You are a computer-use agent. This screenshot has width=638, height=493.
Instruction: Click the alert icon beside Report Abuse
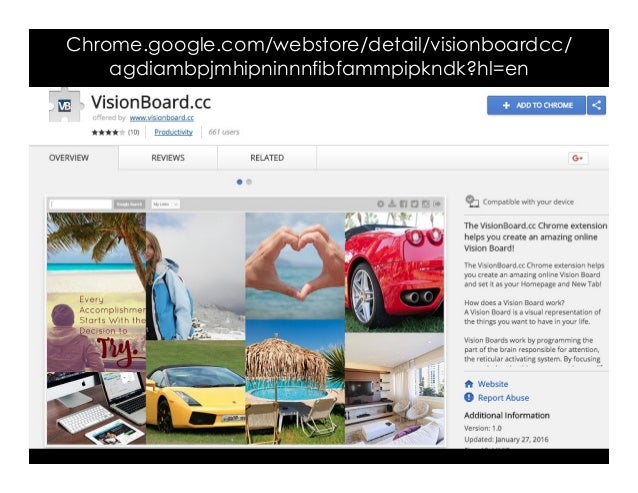click(469, 397)
